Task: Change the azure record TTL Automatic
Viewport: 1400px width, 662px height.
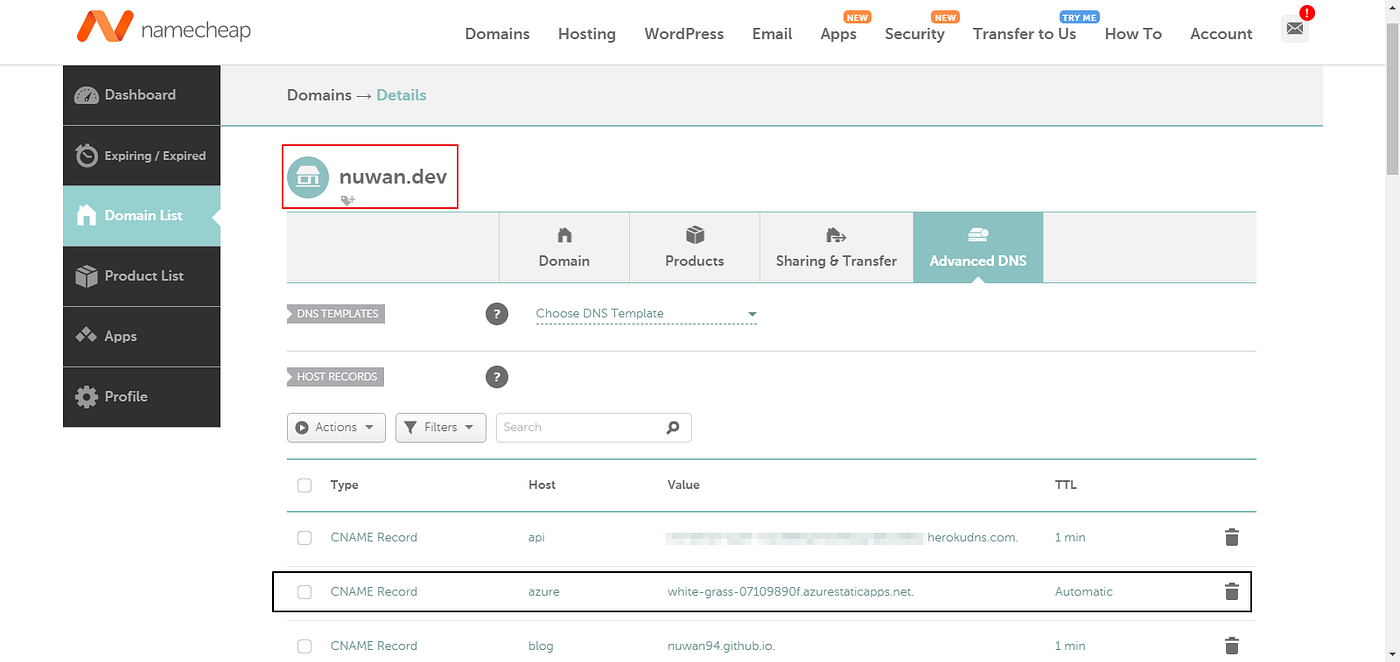Action: click(x=1084, y=591)
